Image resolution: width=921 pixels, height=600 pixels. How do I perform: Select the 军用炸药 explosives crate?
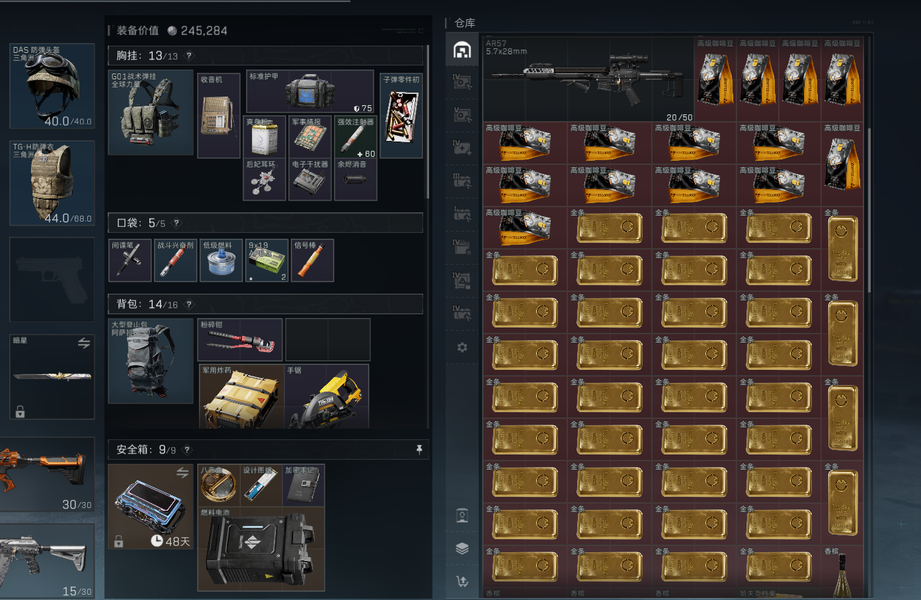(242, 396)
